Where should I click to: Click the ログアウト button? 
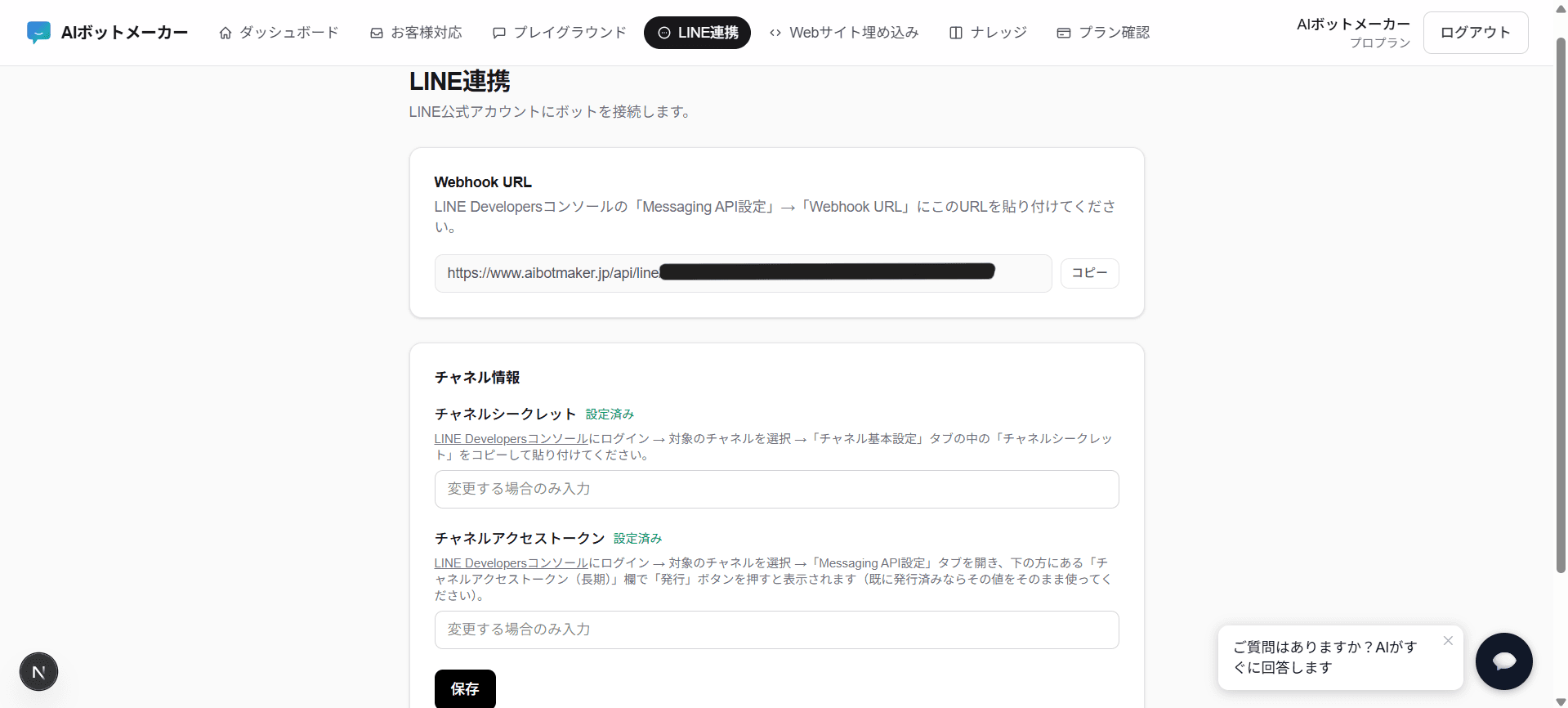(1475, 33)
